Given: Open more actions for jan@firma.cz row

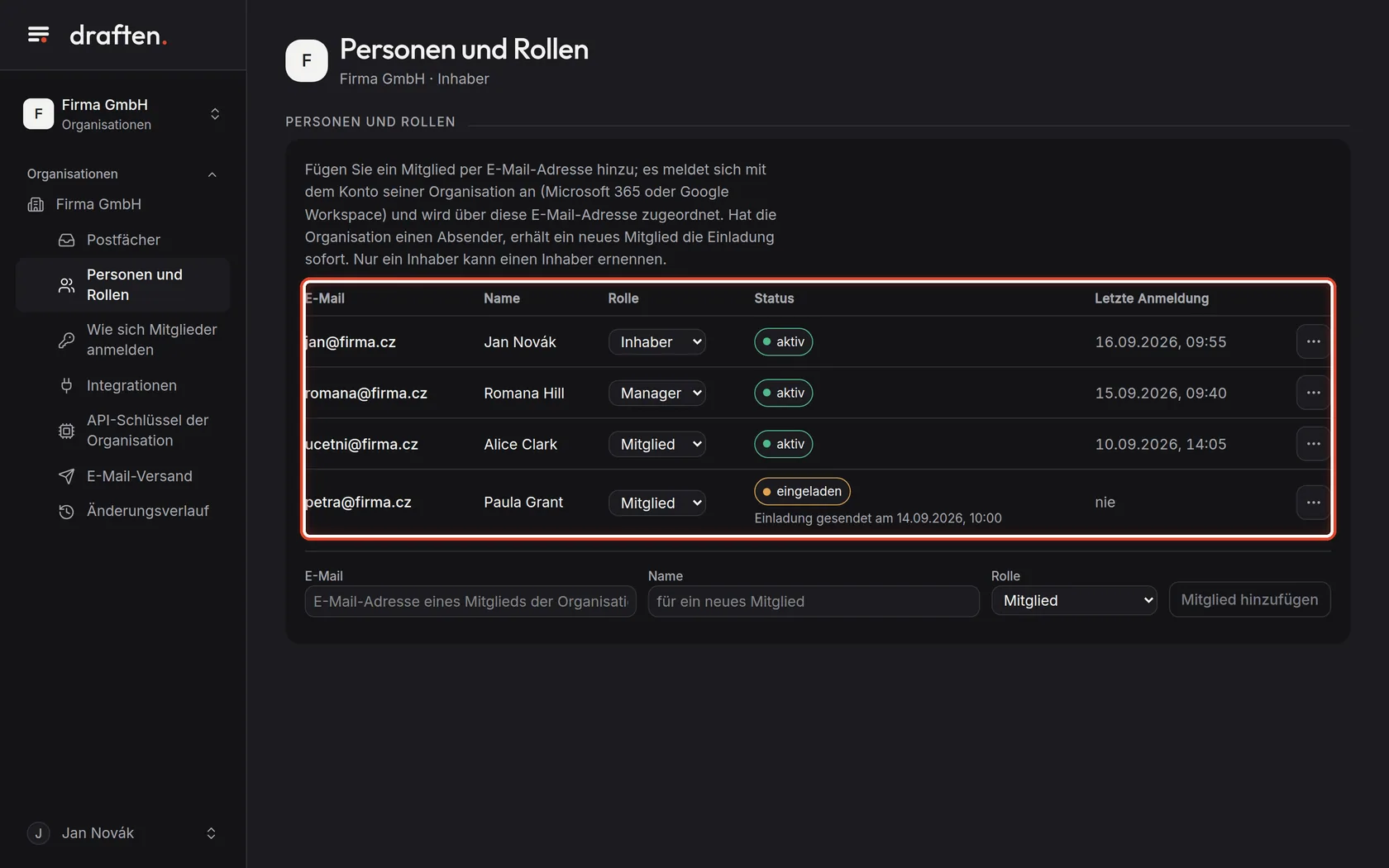Looking at the screenshot, I should (1313, 341).
